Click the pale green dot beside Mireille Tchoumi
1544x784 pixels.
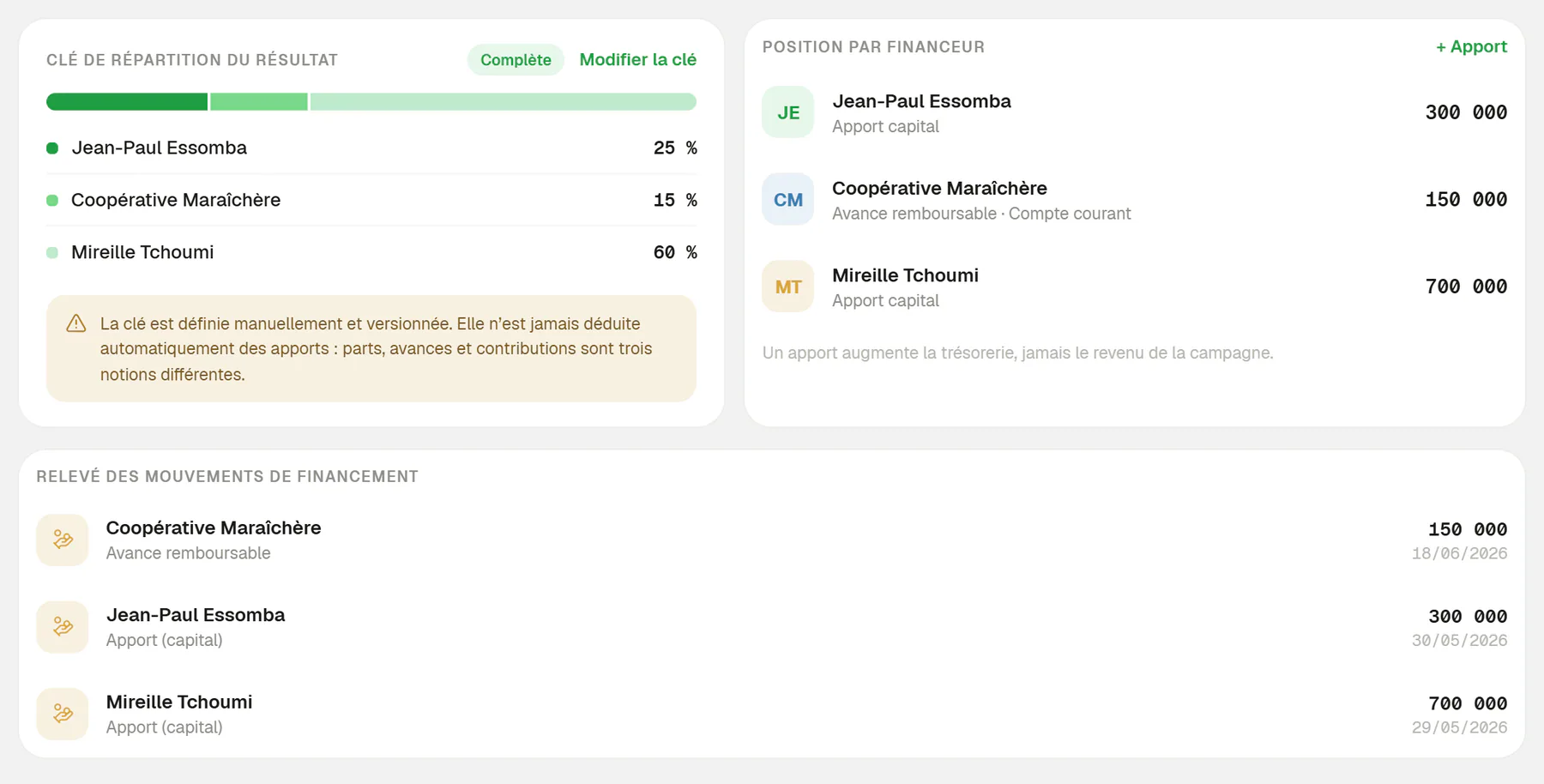click(52, 252)
